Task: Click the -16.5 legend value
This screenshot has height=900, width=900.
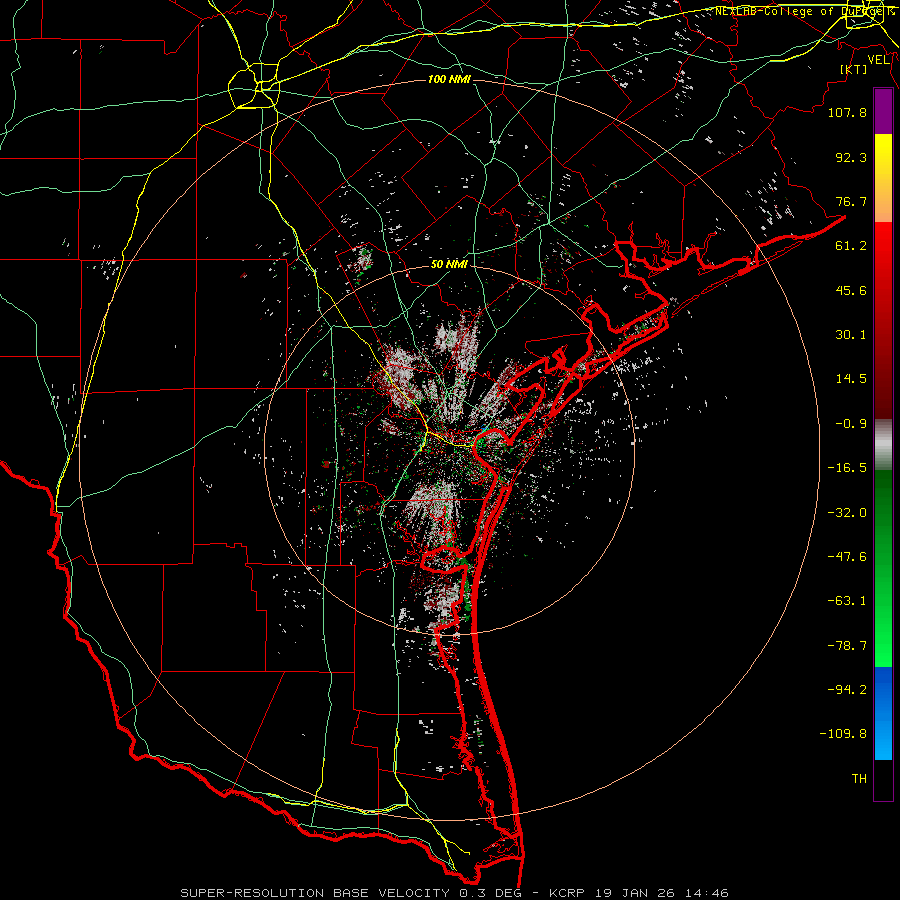Action: tap(847, 468)
